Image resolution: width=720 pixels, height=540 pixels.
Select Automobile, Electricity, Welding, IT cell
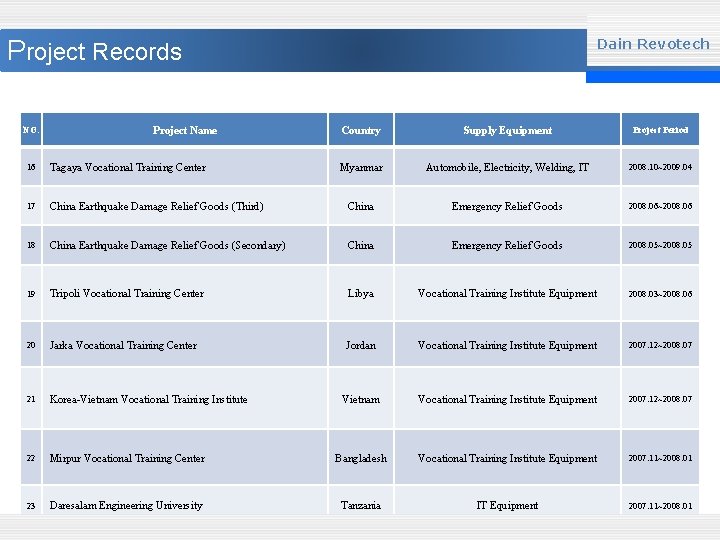click(x=507, y=167)
